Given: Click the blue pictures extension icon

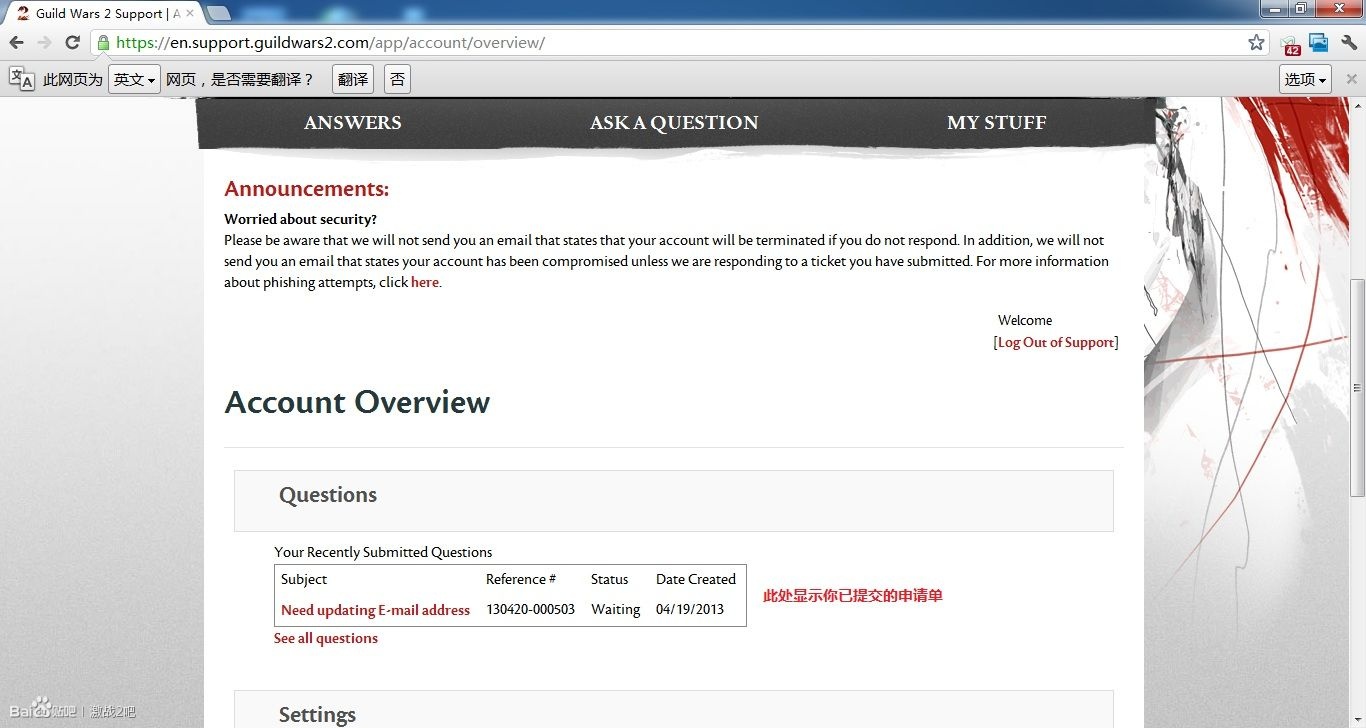Looking at the screenshot, I should pos(1319,43).
